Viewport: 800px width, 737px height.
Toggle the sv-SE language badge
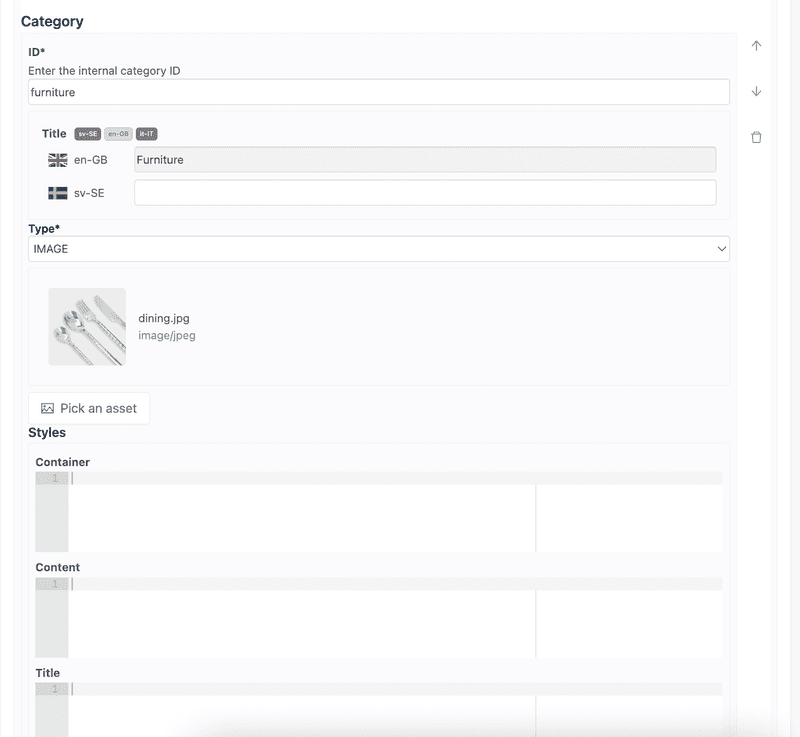88,134
